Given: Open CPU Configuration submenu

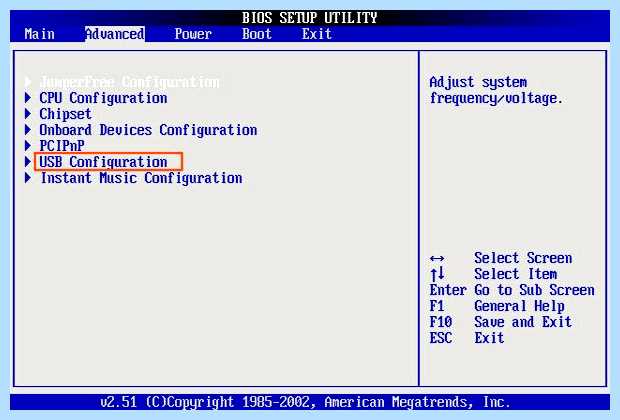Looking at the screenshot, I should click(x=103, y=98).
